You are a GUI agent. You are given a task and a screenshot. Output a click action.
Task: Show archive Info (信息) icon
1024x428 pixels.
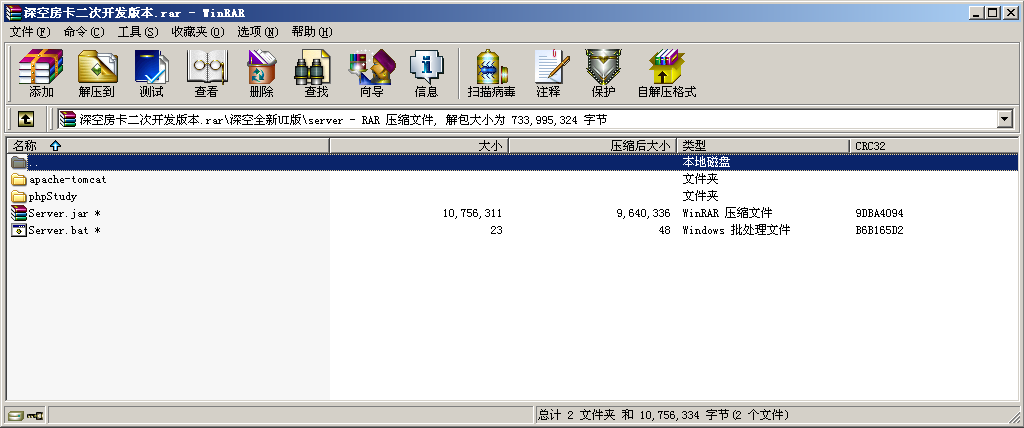(x=426, y=73)
